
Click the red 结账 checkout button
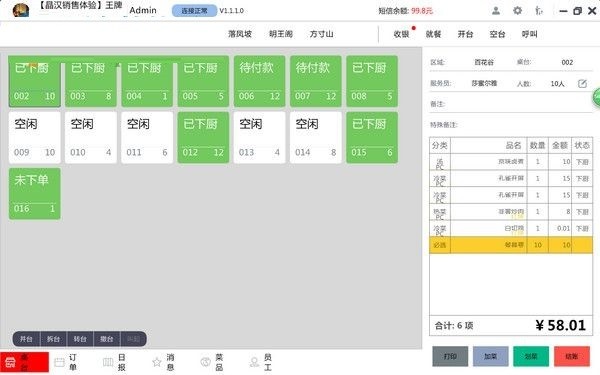tap(572, 356)
